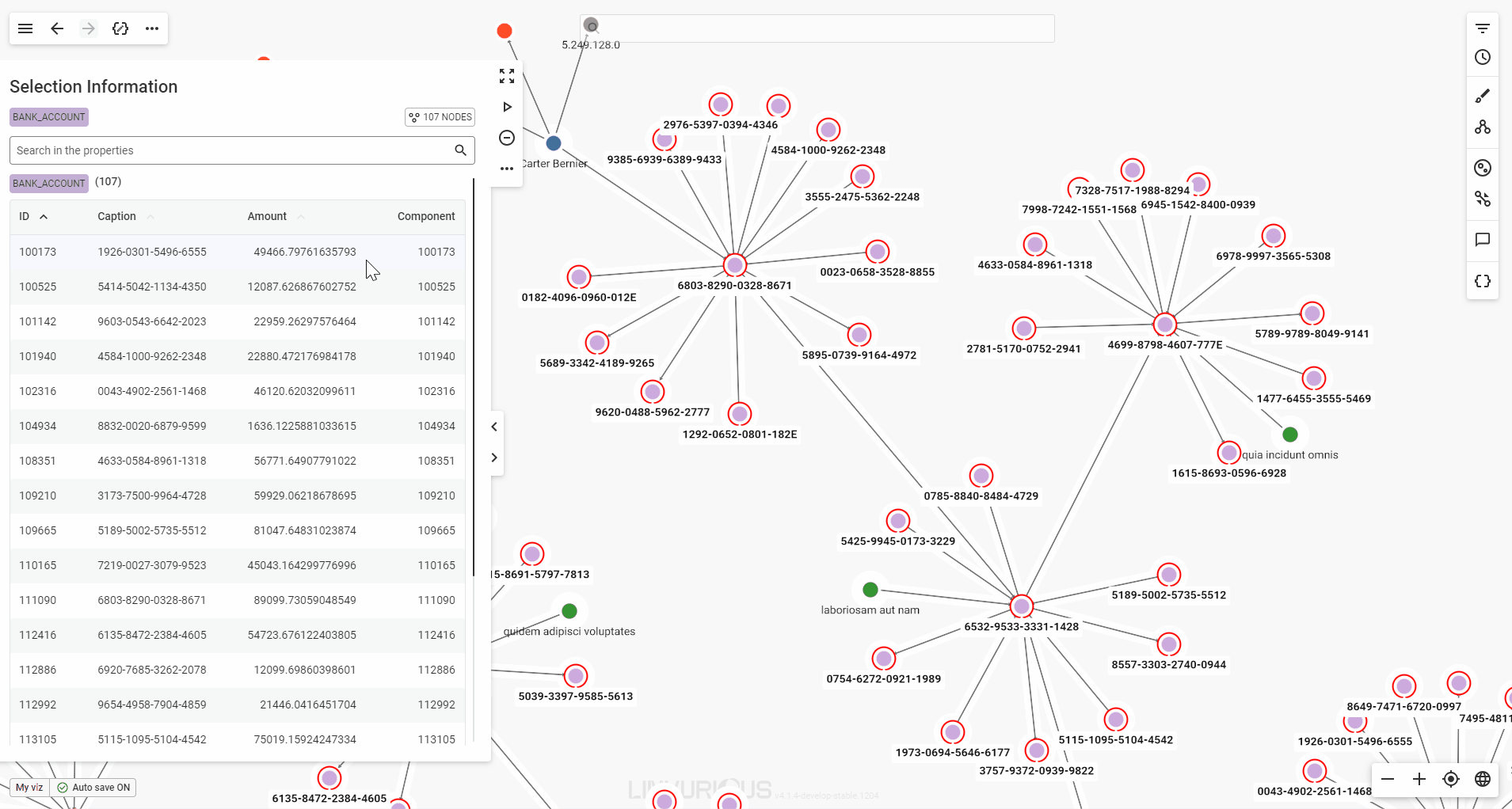Image resolution: width=1512 pixels, height=809 pixels.
Task: Open the comments speech bubble icon
Action: click(x=1483, y=240)
